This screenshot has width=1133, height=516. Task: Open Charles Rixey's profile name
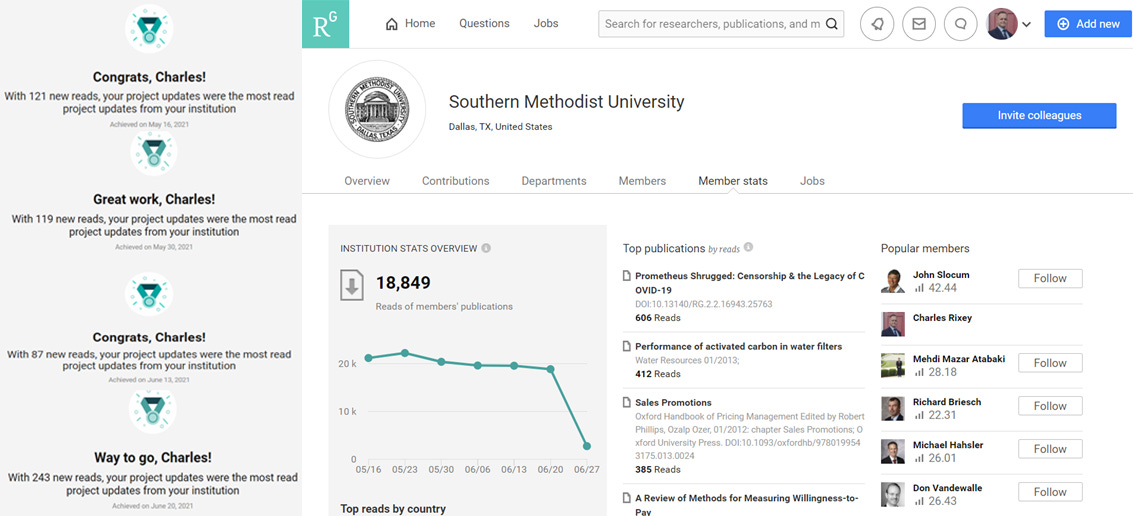pyautogui.click(x=942, y=318)
